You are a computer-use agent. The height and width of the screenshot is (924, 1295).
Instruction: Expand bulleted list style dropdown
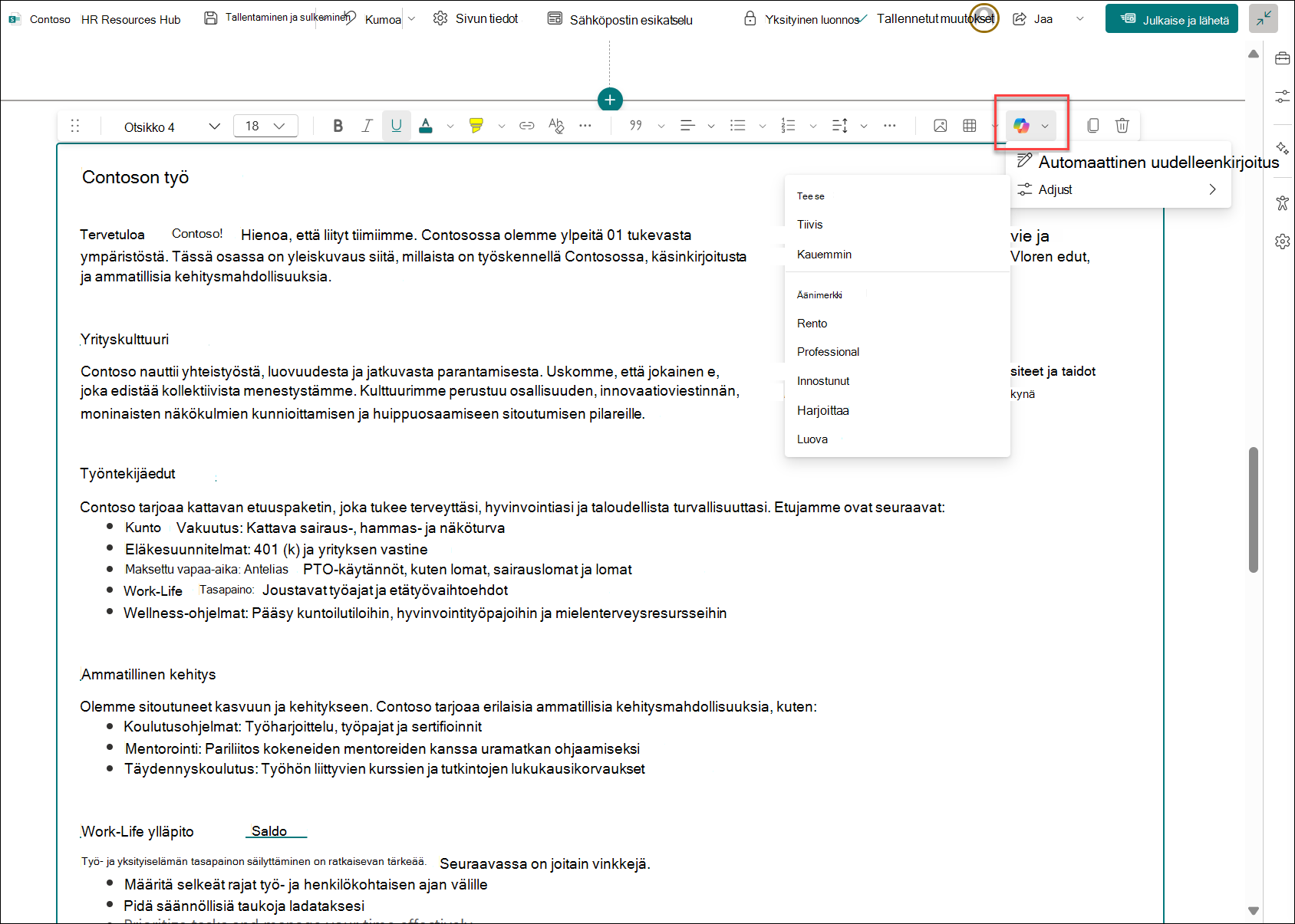763,126
